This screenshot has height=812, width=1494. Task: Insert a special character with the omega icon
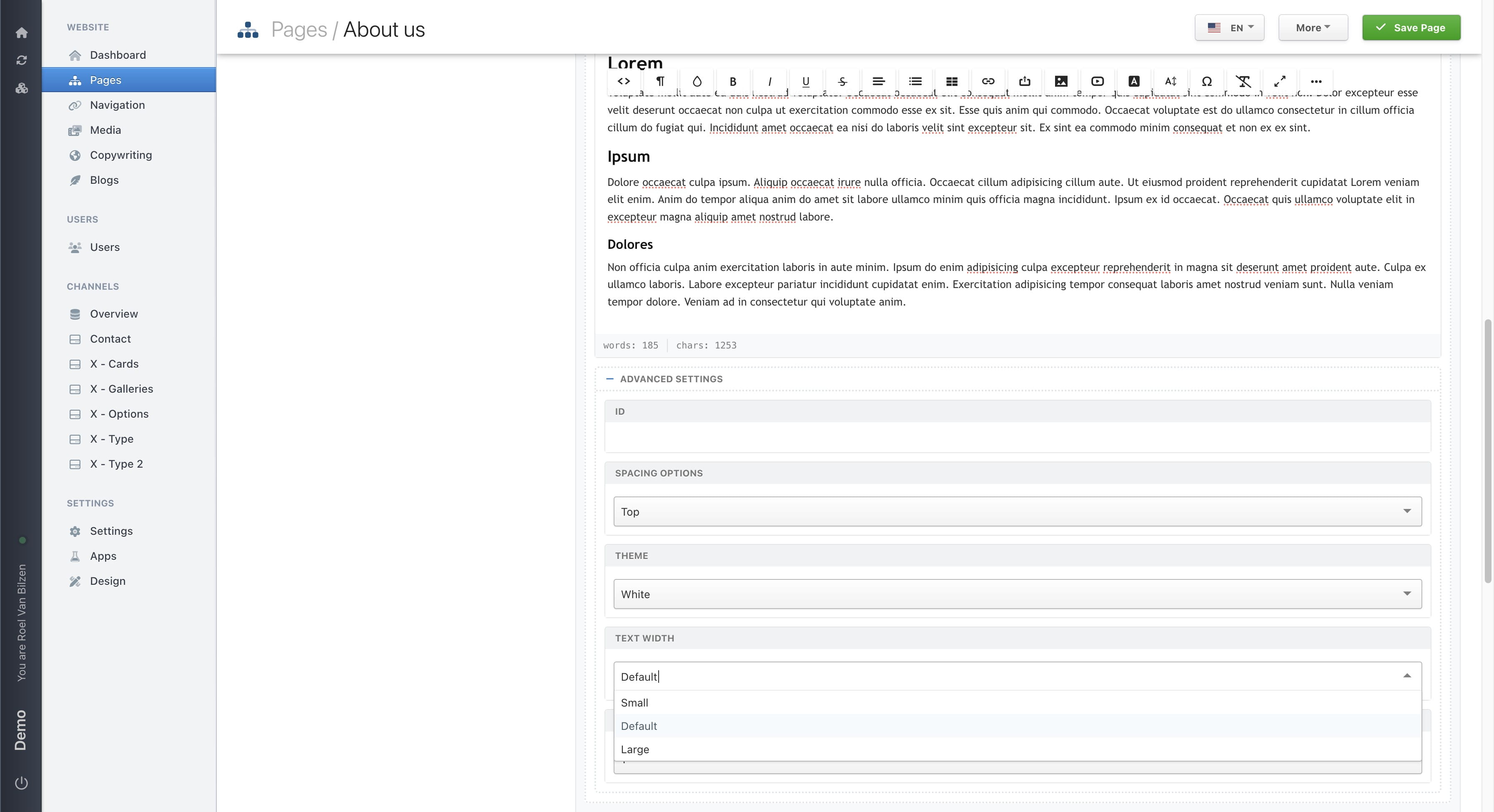tap(1207, 81)
